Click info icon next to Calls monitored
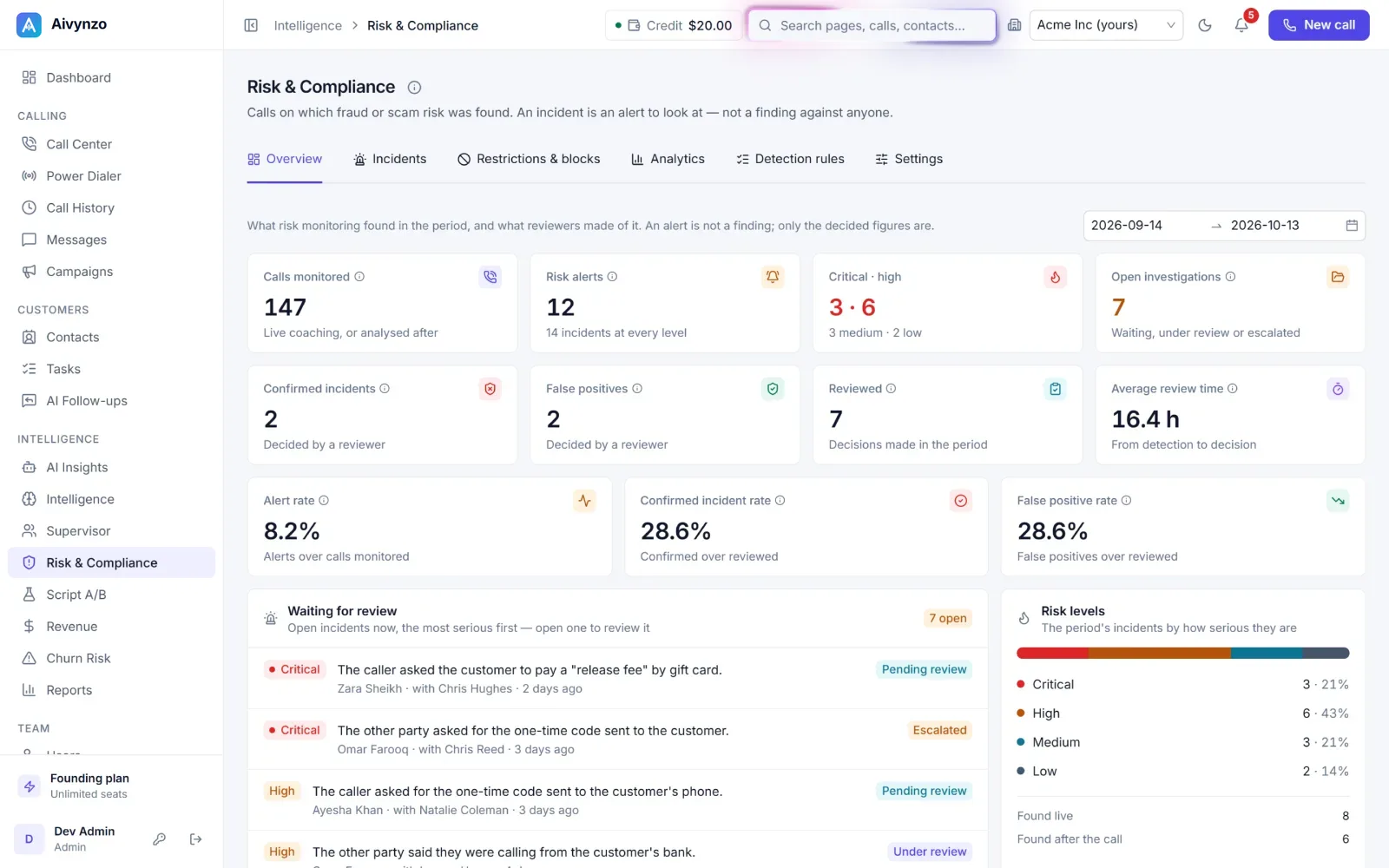This screenshot has height=868, width=1389. (359, 277)
